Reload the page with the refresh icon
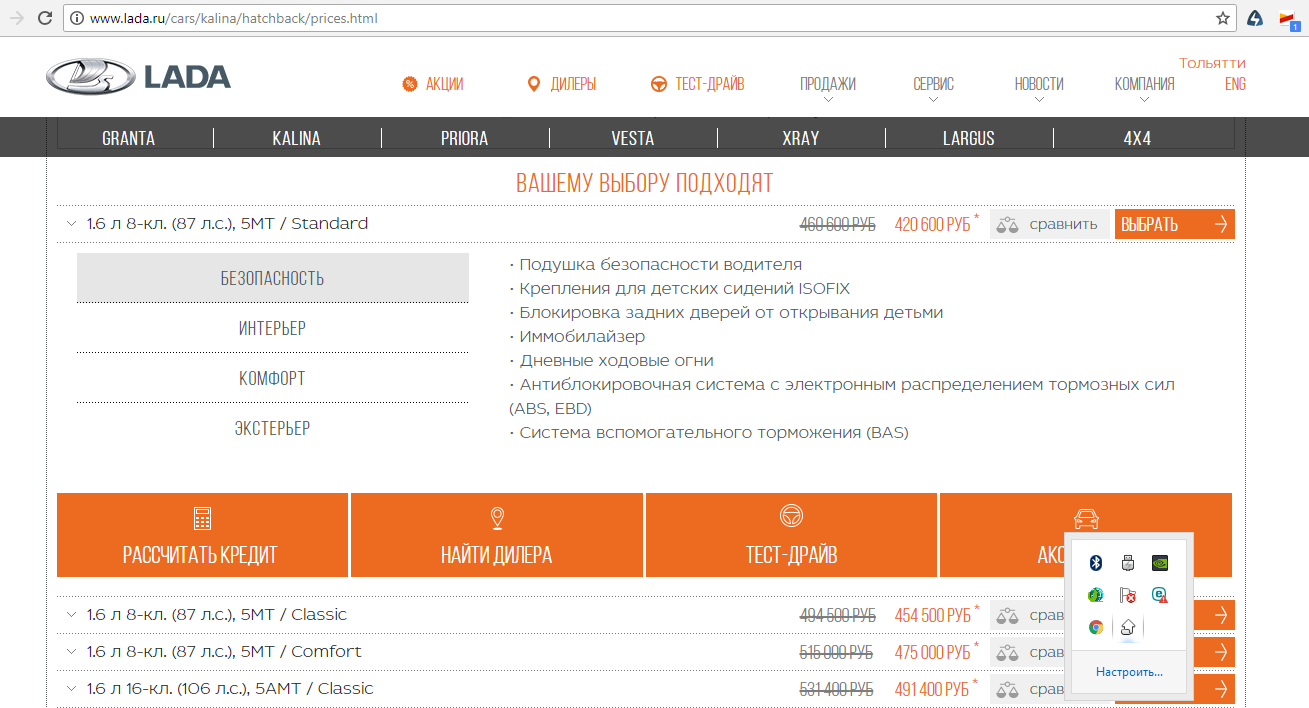The height and width of the screenshot is (708, 1309). [45, 18]
